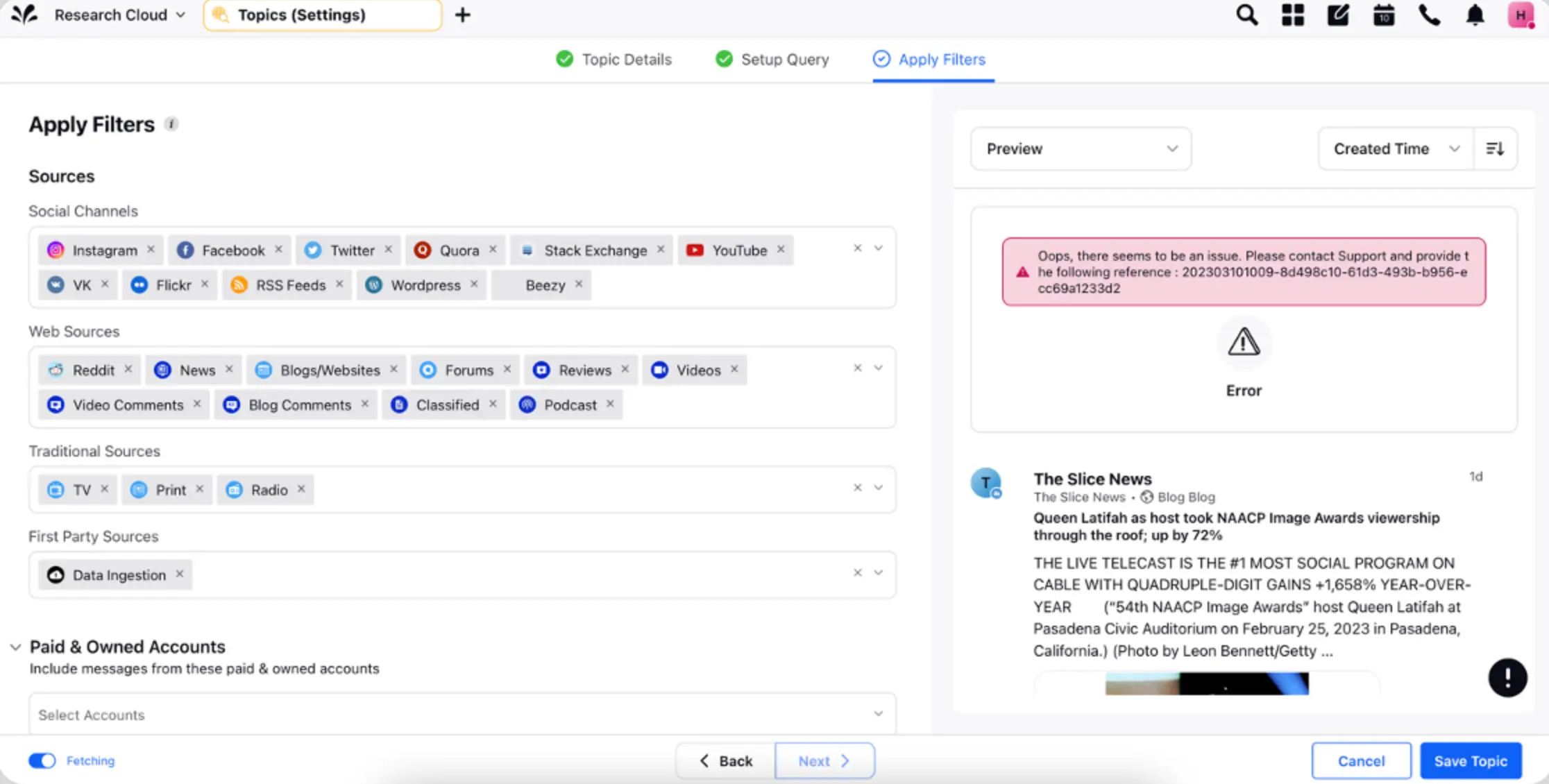The height and width of the screenshot is (784, 1549).
Task: Click the Next button
Action: click(x=824, y=761)
